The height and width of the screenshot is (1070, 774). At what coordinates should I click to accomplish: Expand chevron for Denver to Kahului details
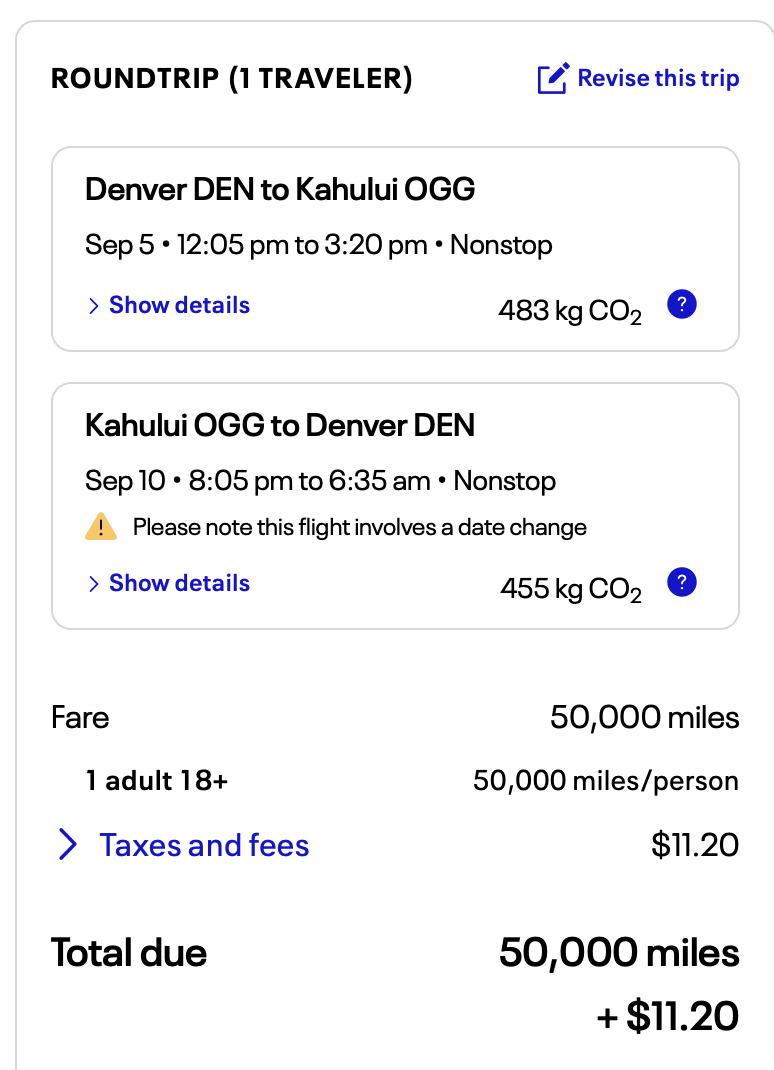click(93, 306)
